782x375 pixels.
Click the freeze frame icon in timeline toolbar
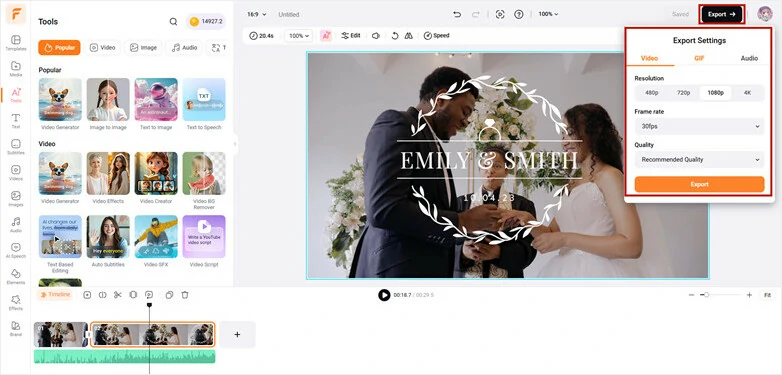(x=133, y=295)
